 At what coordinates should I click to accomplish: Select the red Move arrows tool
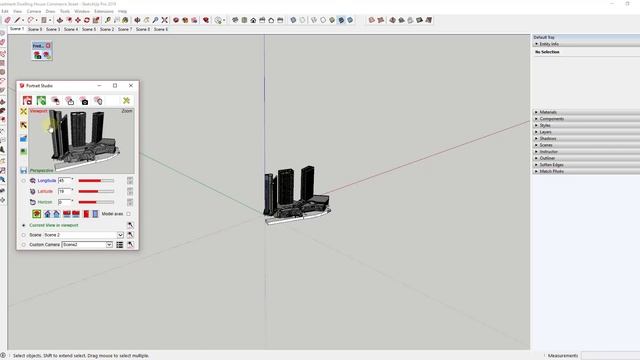[x=78, y=20]
